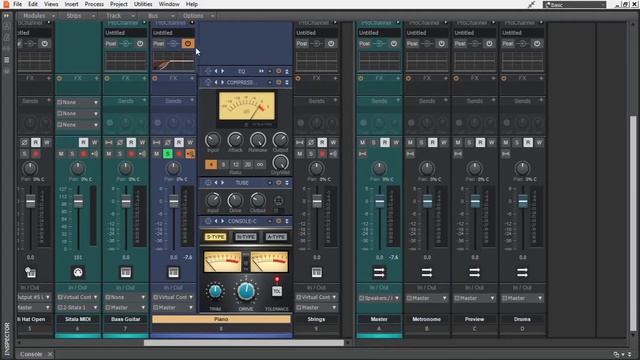
Task: Open the Views menu
Action: click(x=51, y=4)
